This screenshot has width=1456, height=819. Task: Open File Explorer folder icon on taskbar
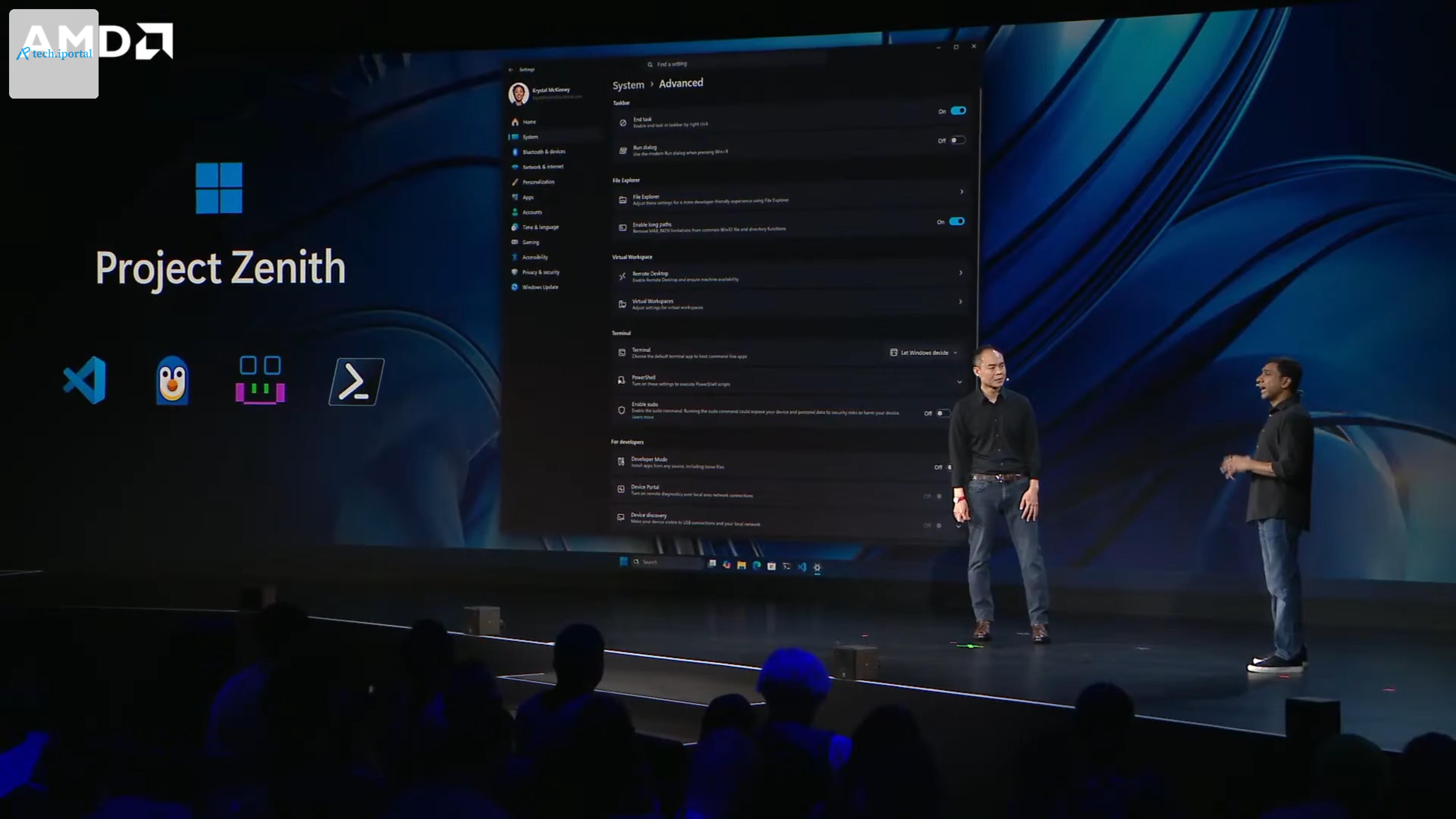click(x=742, y=565)
